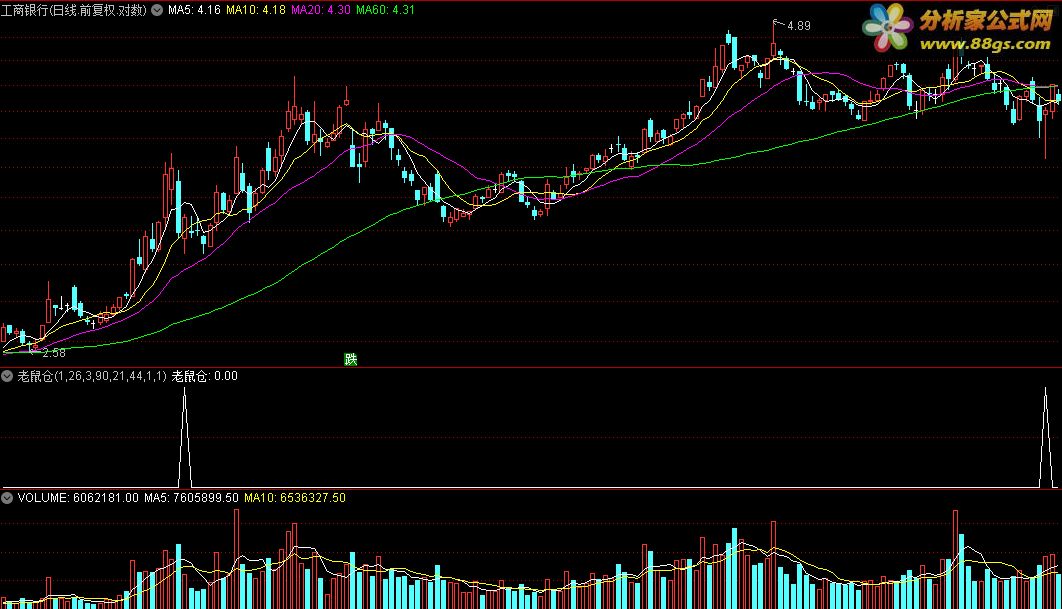Screen dimensions: 1062x609
Task: Click the green MA60: 4.31 label
Action: click(x=385, y=10)
